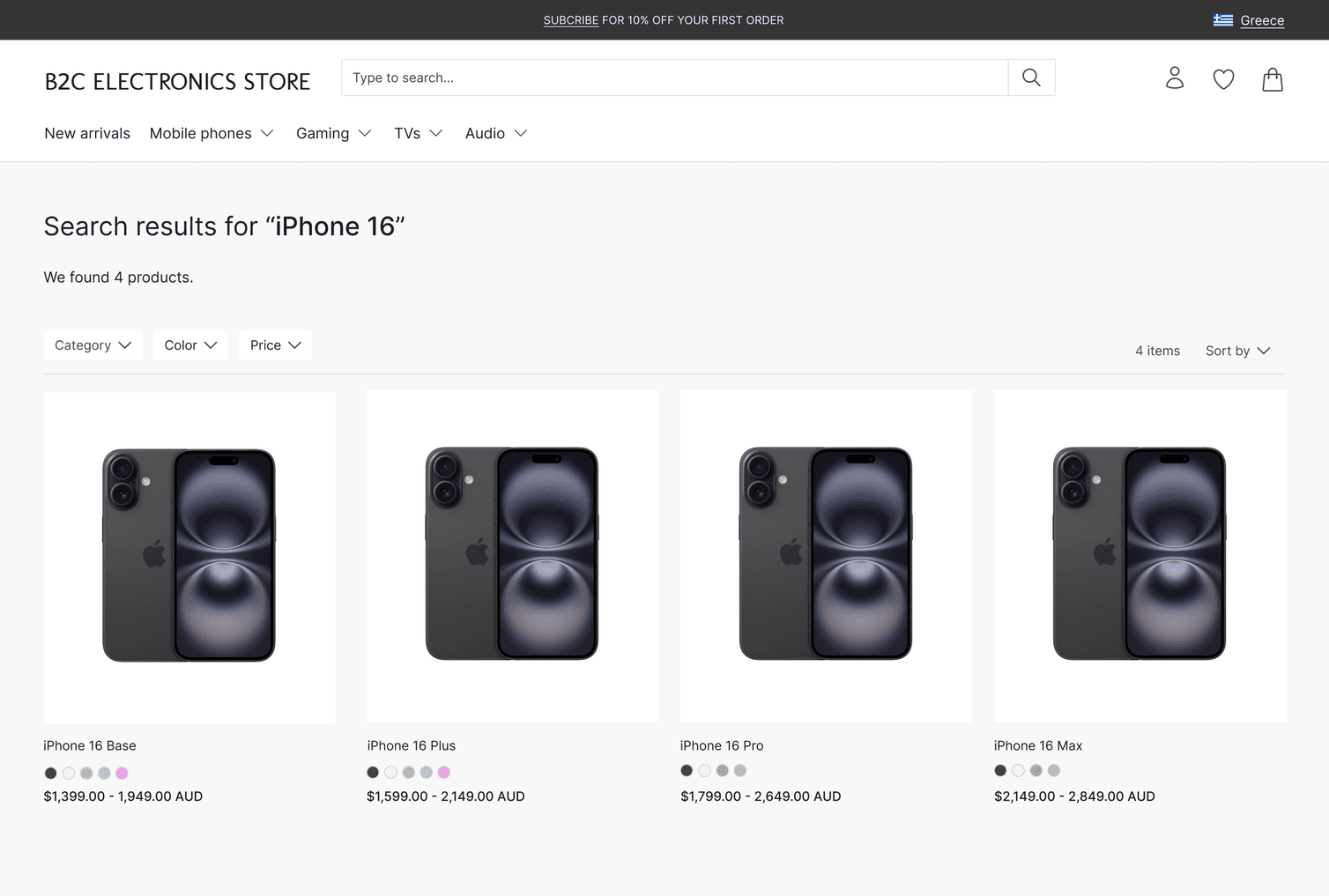Expand the Category filter dropdown
Image resolution: width=1329 pixels, height=896 pixels.
pyautogui.click(x=93, y=345)
